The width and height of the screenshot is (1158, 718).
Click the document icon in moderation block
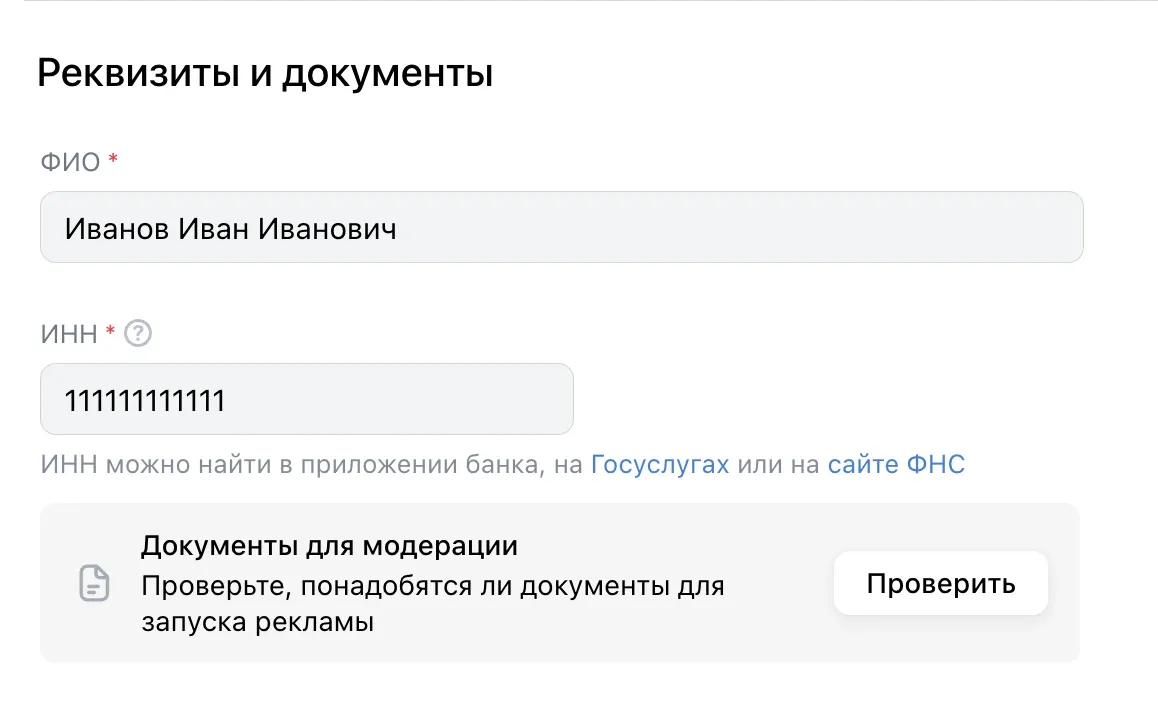95,583
